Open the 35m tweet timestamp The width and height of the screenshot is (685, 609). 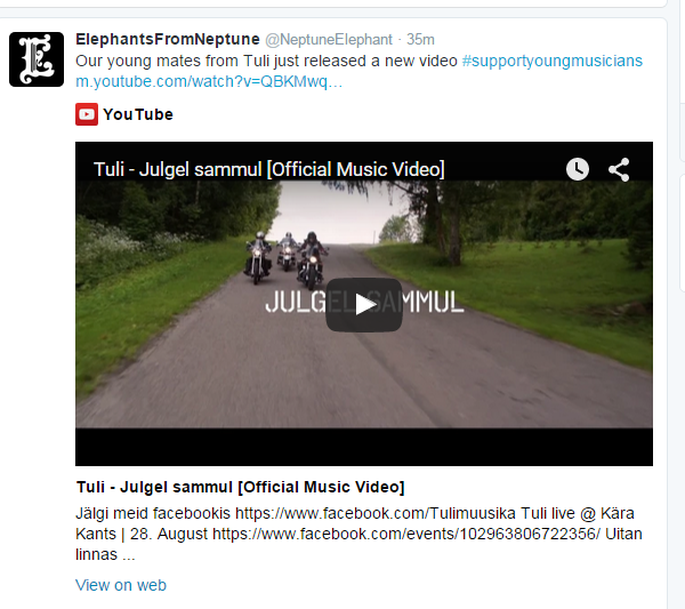421,40
